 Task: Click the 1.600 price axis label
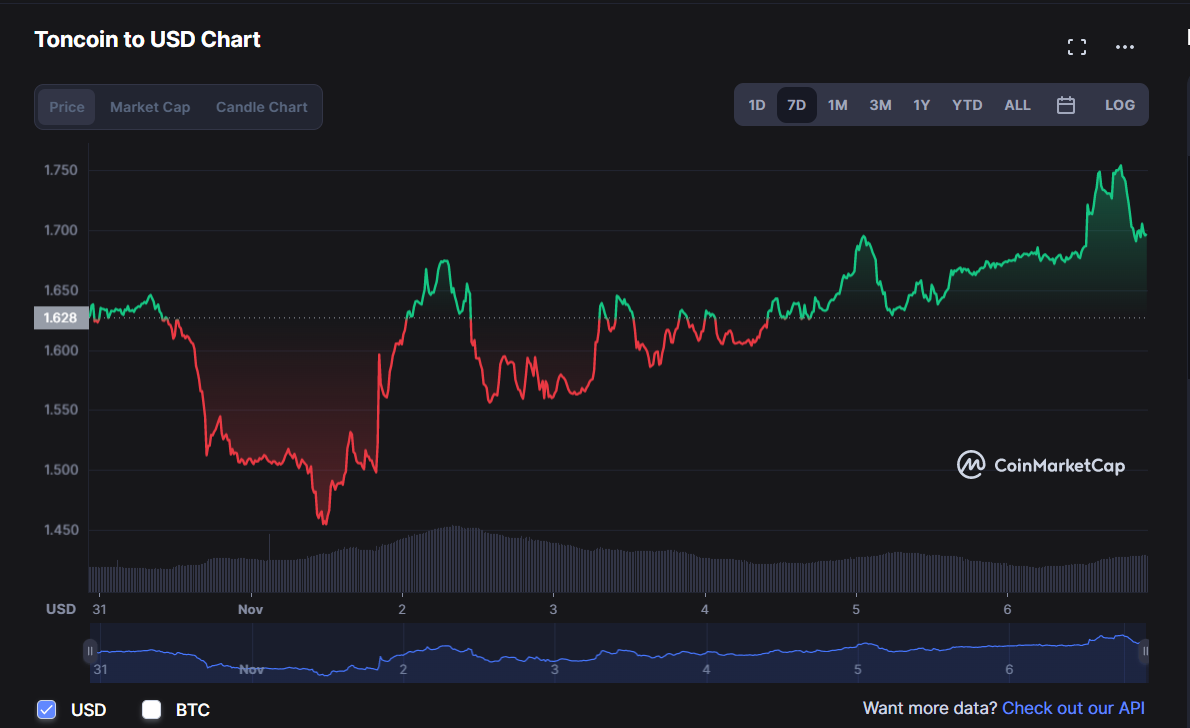61,350
